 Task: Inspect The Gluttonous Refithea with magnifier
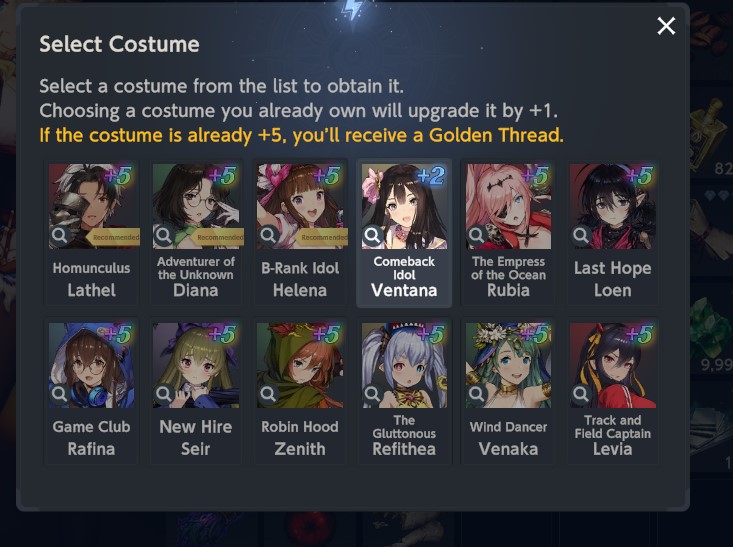372,394
